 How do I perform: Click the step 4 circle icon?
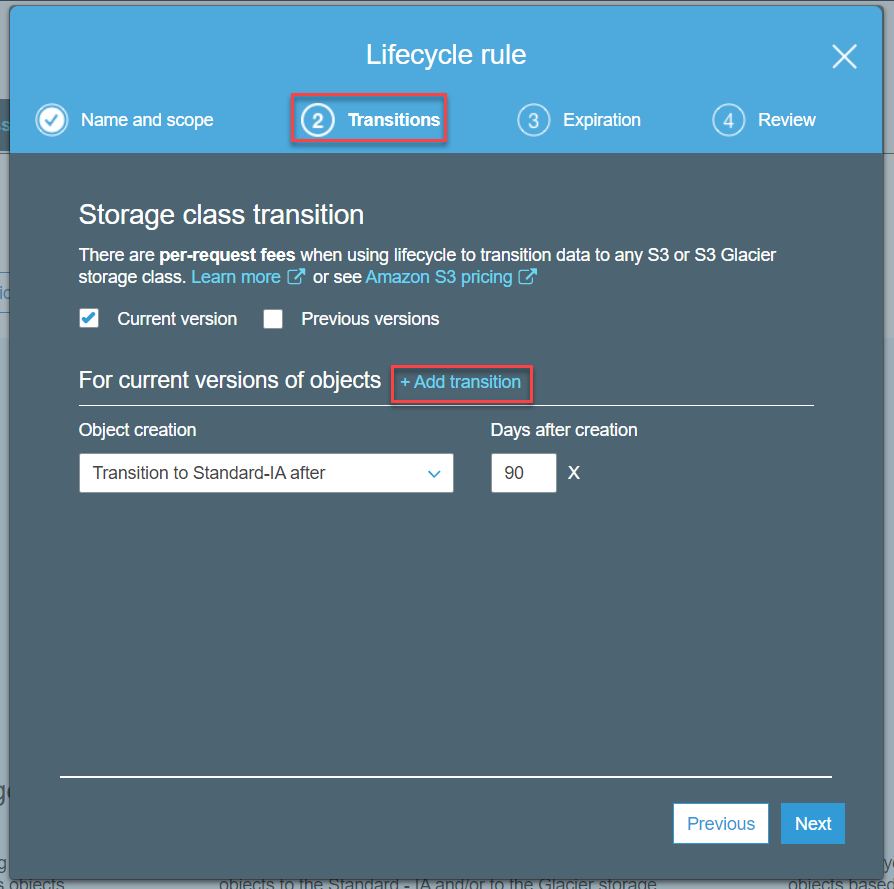click(728, 120)
